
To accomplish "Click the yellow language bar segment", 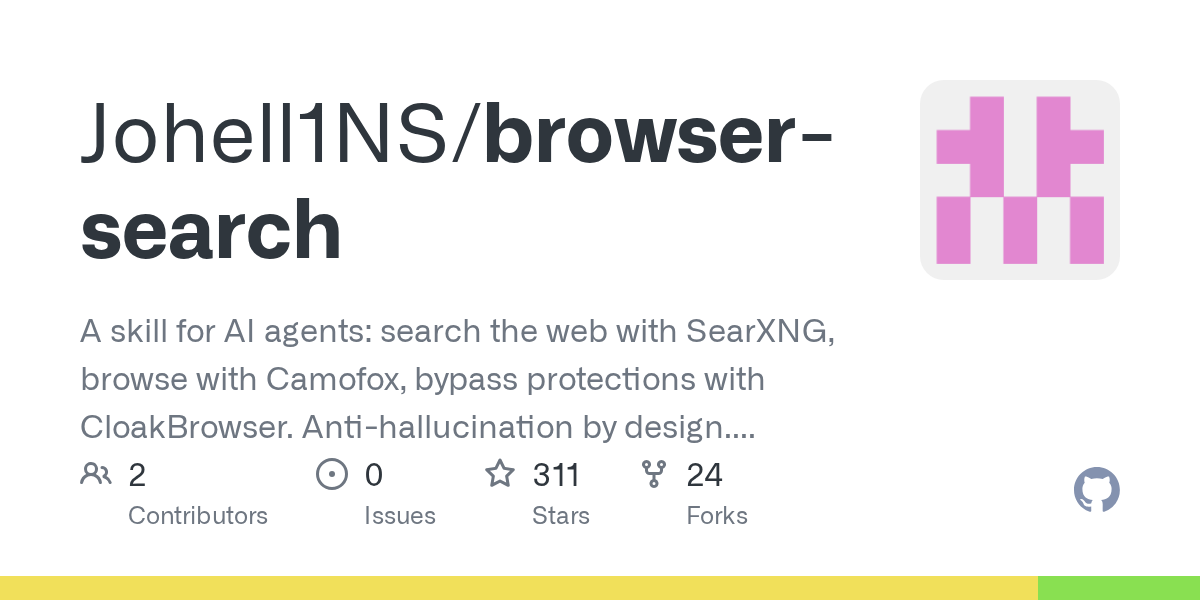I will (x=519, y=588).
